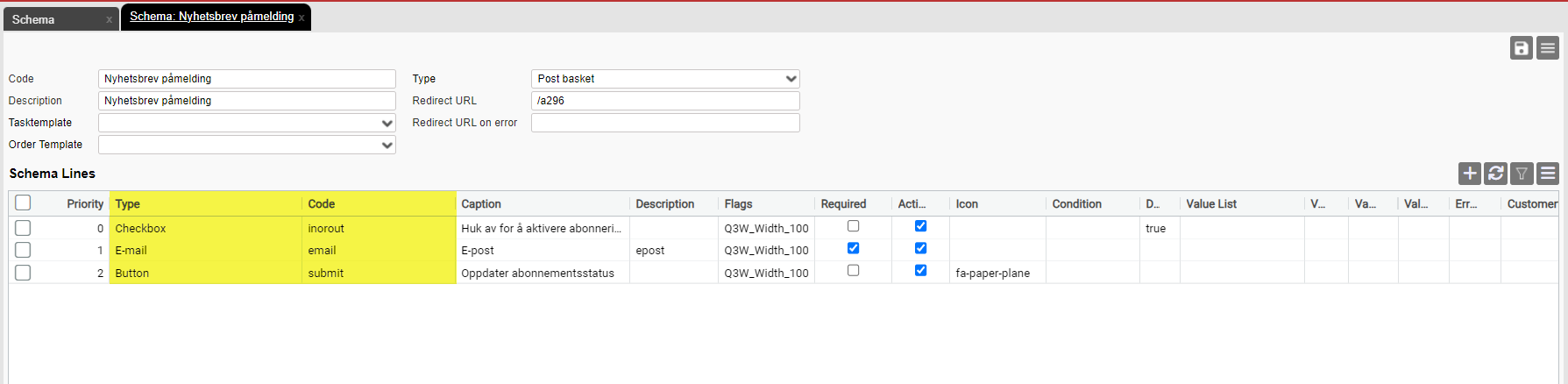Click the Flags column header
1568x384 pixels.
coord(766,203)
